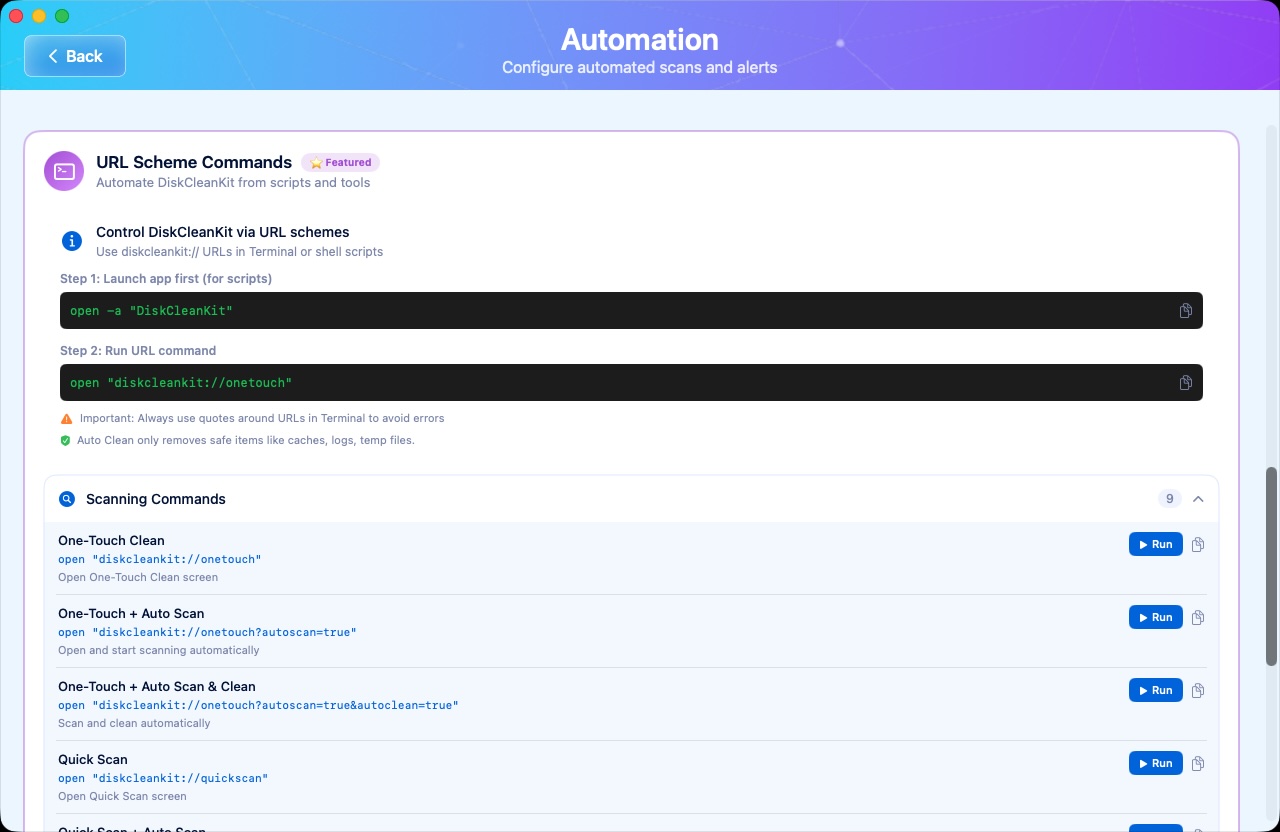
Task: Click the vertical scrollbar thumb
Action: [x=1271, y=565]
